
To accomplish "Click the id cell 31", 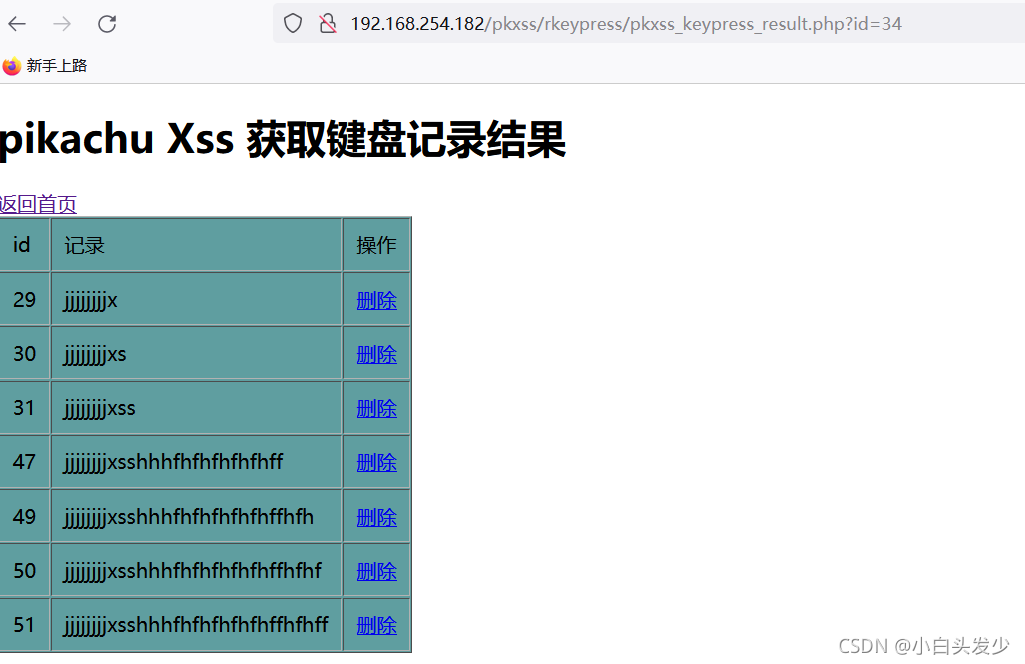I will [24, 408].
